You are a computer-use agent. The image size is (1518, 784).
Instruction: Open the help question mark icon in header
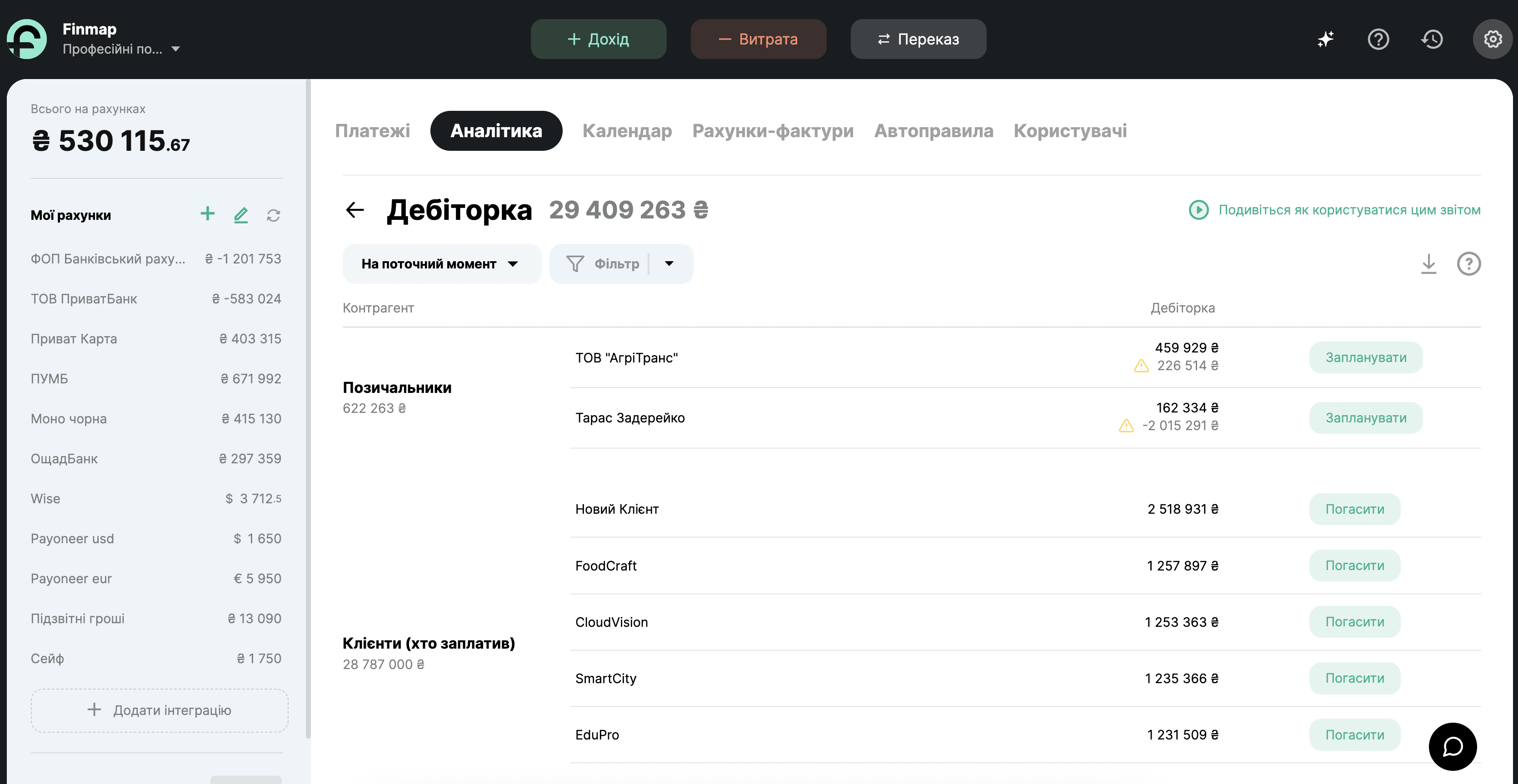(x=1378, y=40)
